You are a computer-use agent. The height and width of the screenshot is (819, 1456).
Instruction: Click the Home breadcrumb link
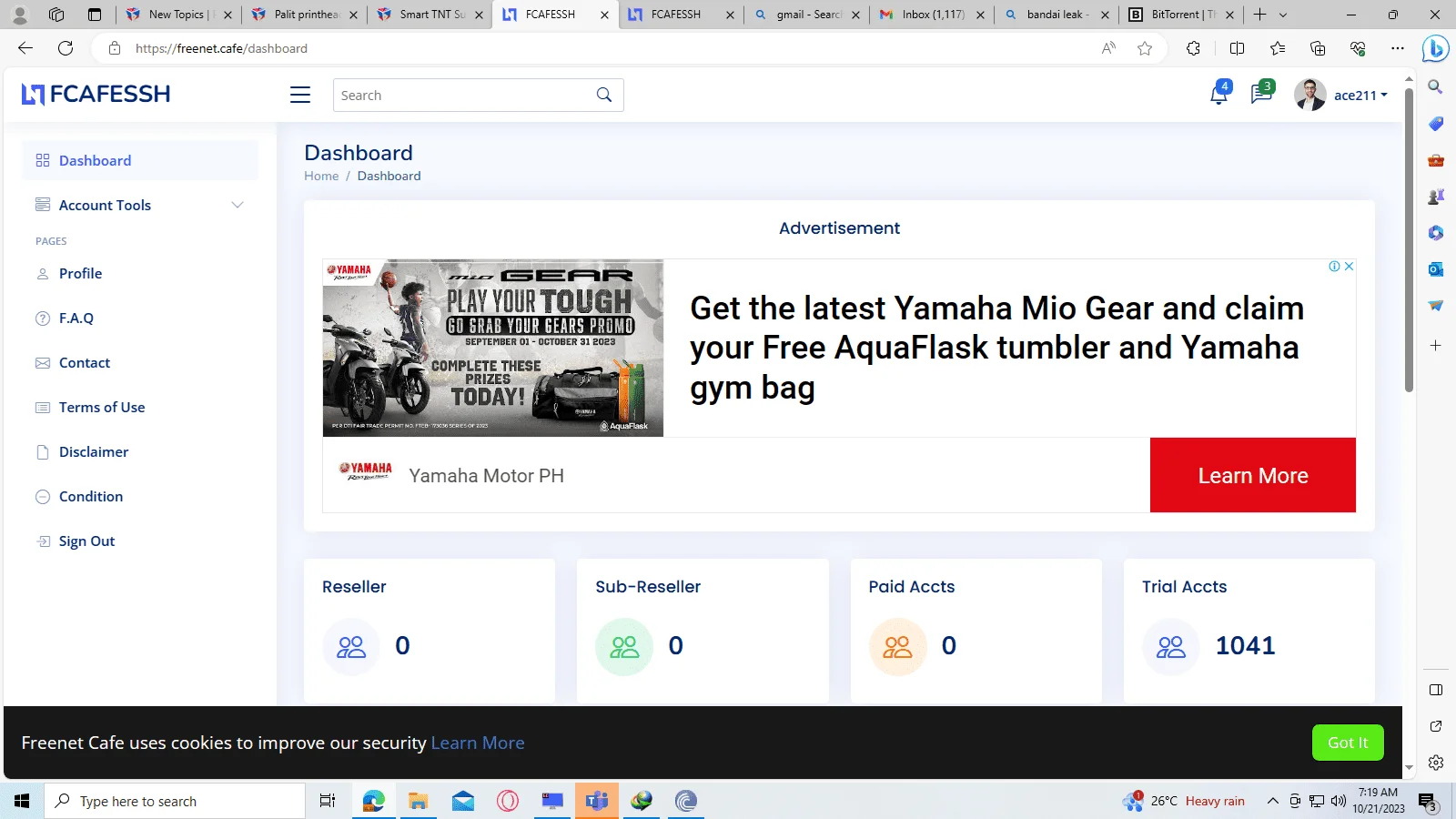coord(321,176)
